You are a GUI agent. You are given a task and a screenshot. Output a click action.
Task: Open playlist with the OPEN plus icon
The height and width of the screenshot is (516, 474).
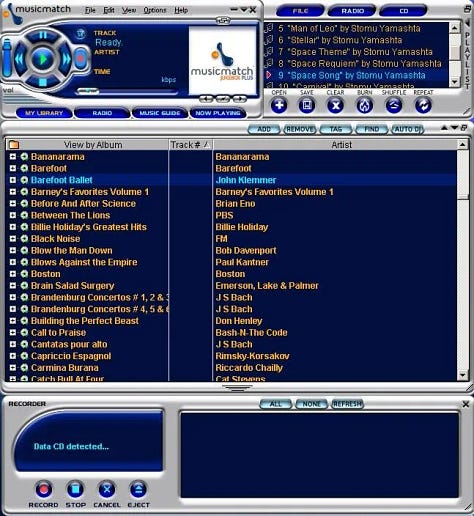[x=279, y=106]
